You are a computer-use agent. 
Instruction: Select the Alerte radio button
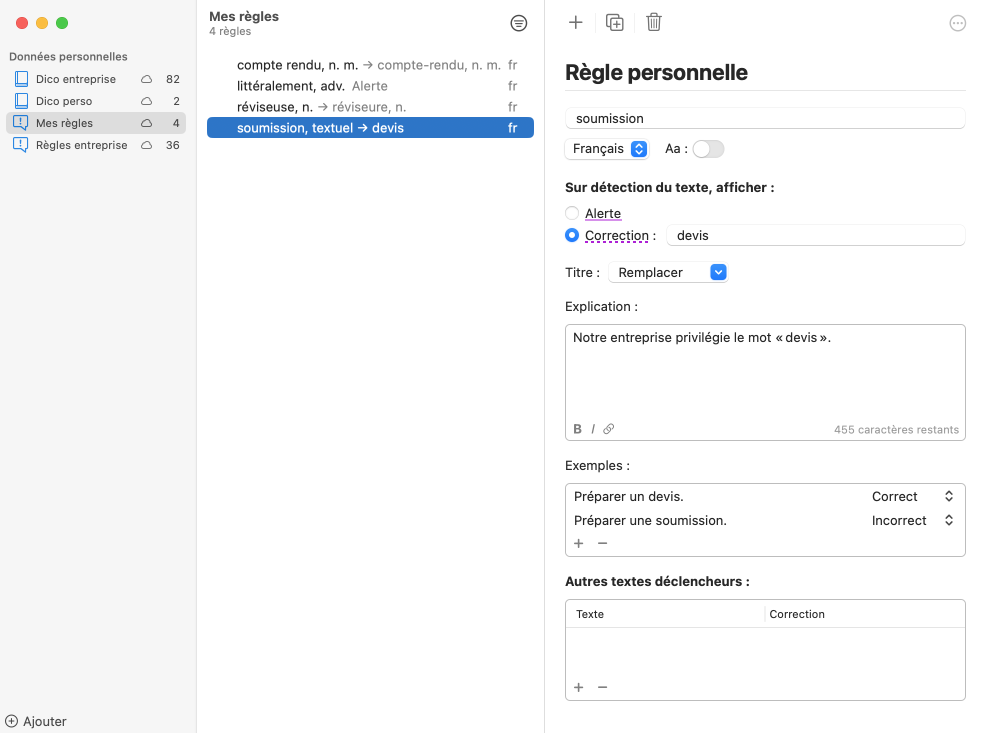tap(572, 213)
